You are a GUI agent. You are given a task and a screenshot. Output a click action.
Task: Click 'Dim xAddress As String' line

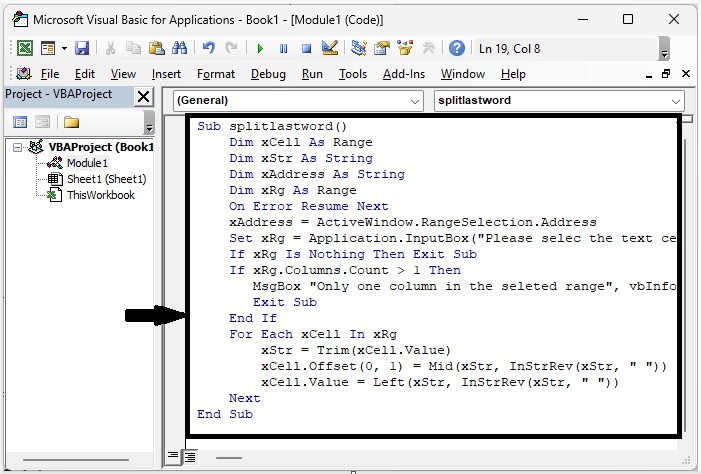[x=317, y=174]
